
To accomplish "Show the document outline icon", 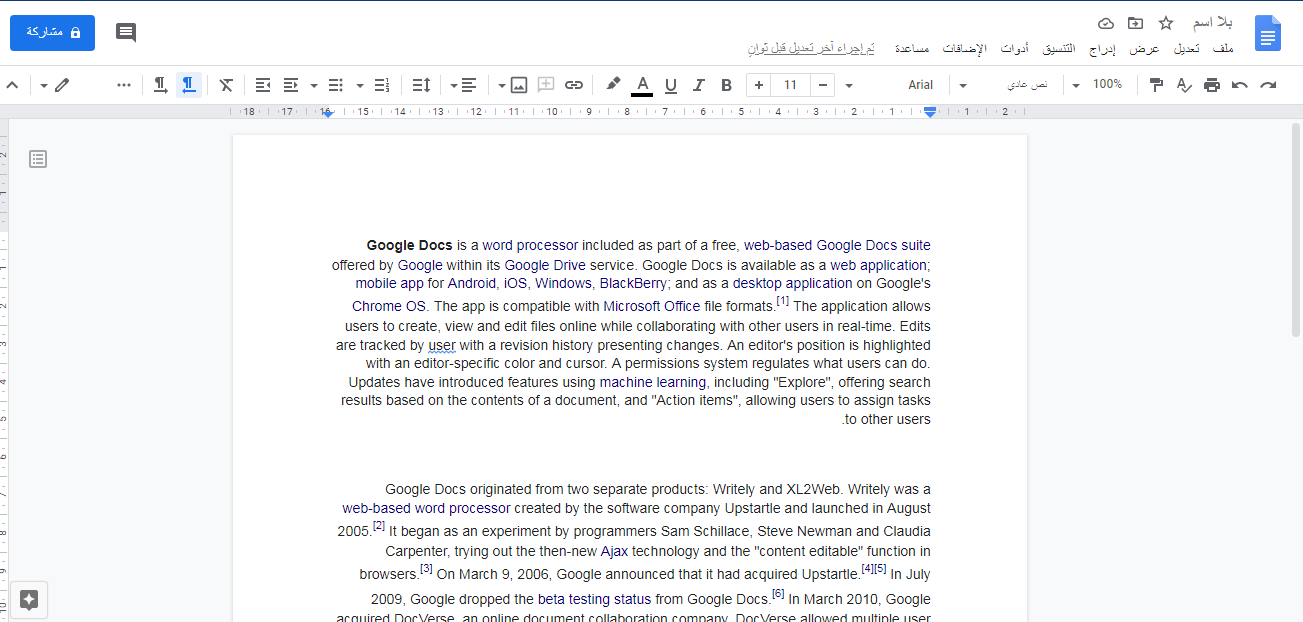I will pyautogui.click(x=38, y=159).
